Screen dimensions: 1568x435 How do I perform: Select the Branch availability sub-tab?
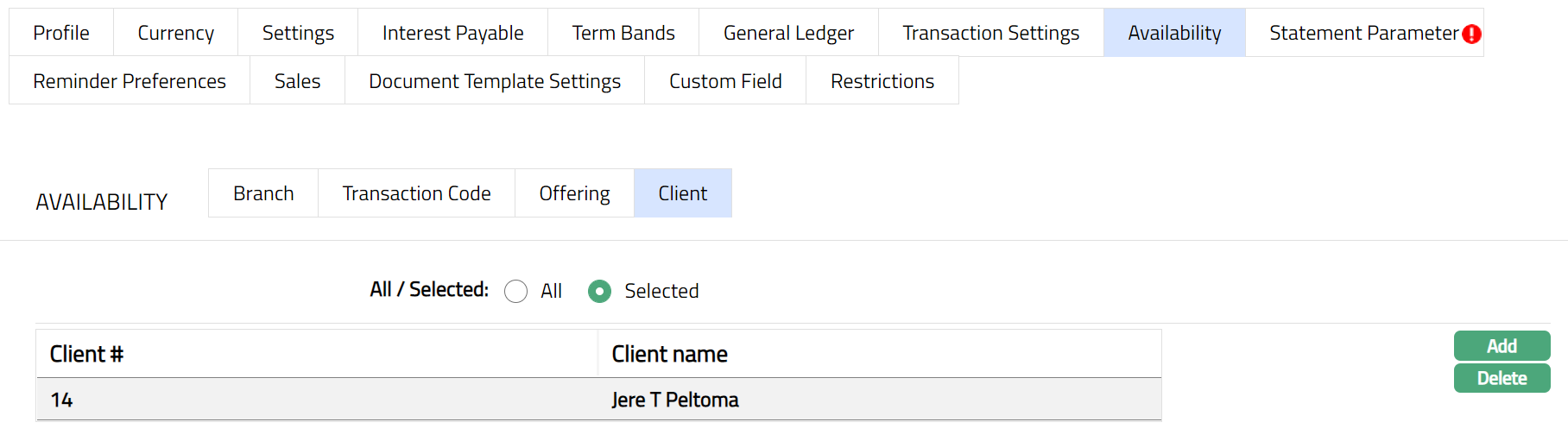263,193
